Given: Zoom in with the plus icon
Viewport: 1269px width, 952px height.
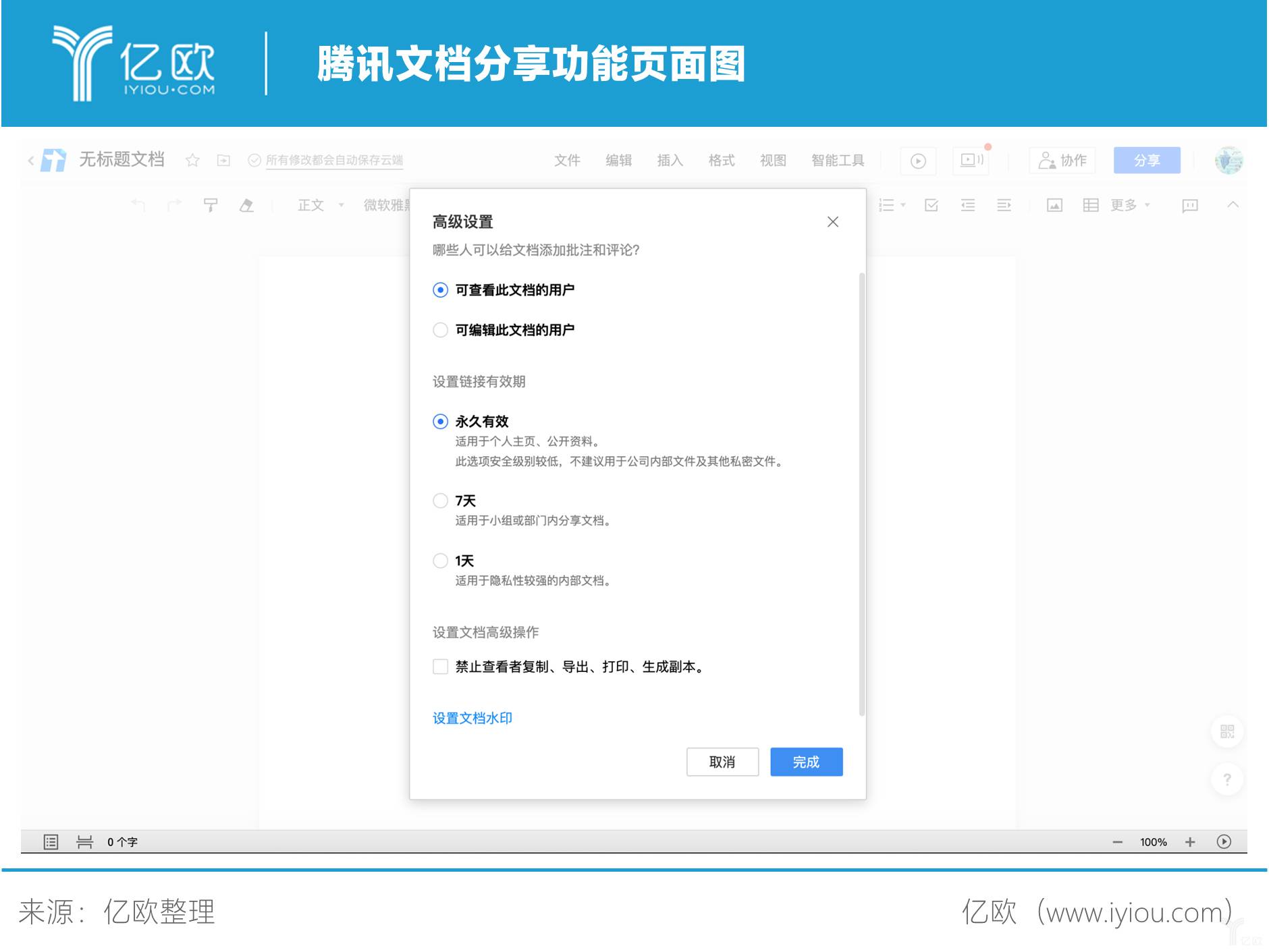Looking at the screenshot, I should 1190,842.
